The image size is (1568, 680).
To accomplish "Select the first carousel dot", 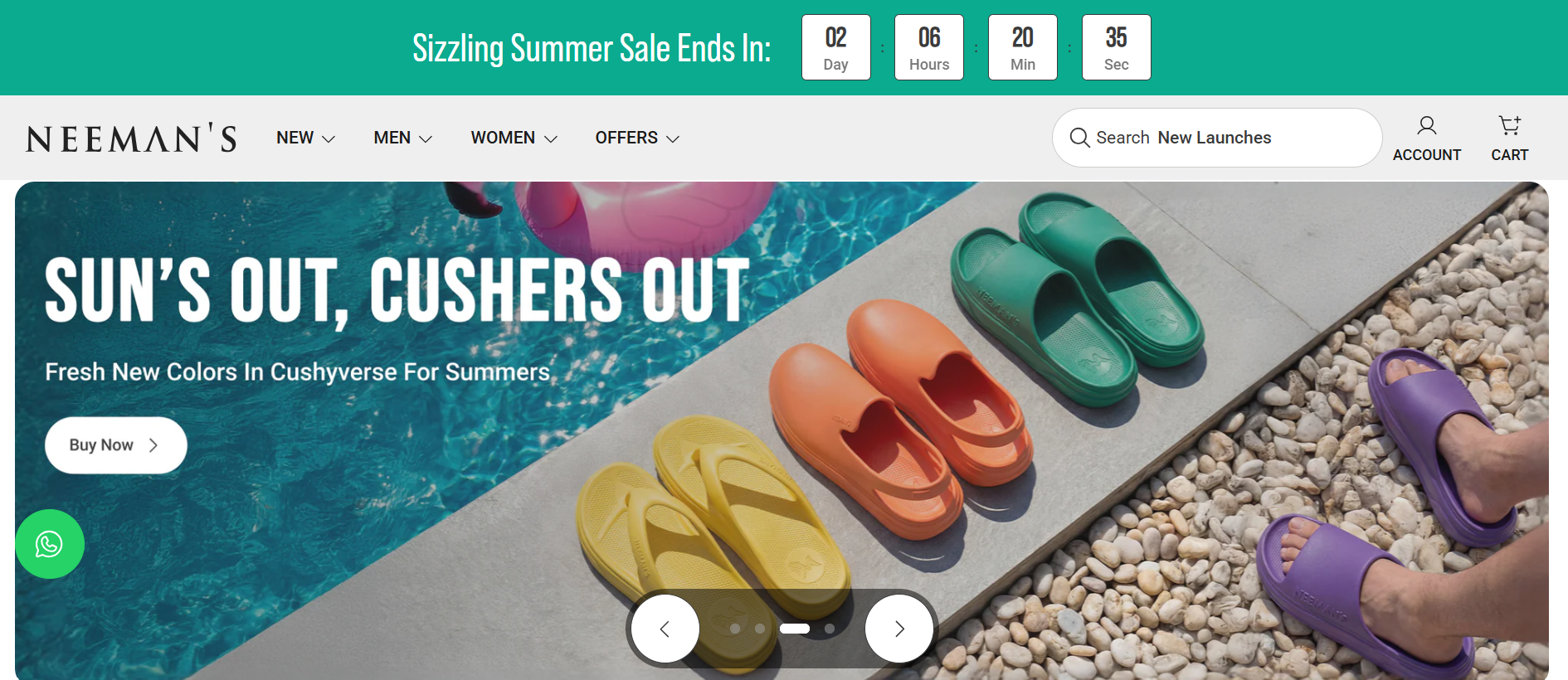I will (x=735, y=629).
